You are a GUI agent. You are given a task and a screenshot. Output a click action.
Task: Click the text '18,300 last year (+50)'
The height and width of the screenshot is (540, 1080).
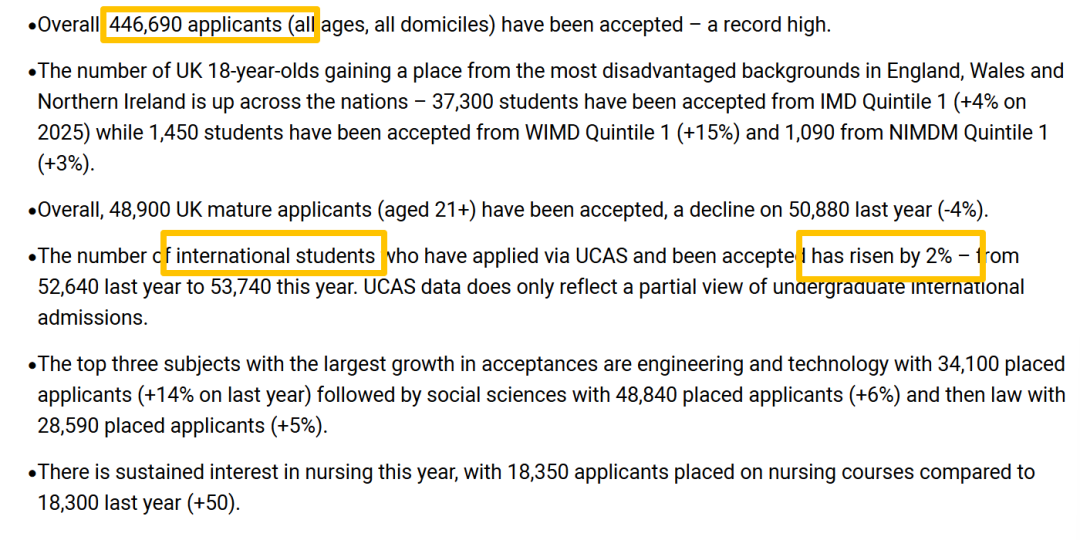point(138,503)
